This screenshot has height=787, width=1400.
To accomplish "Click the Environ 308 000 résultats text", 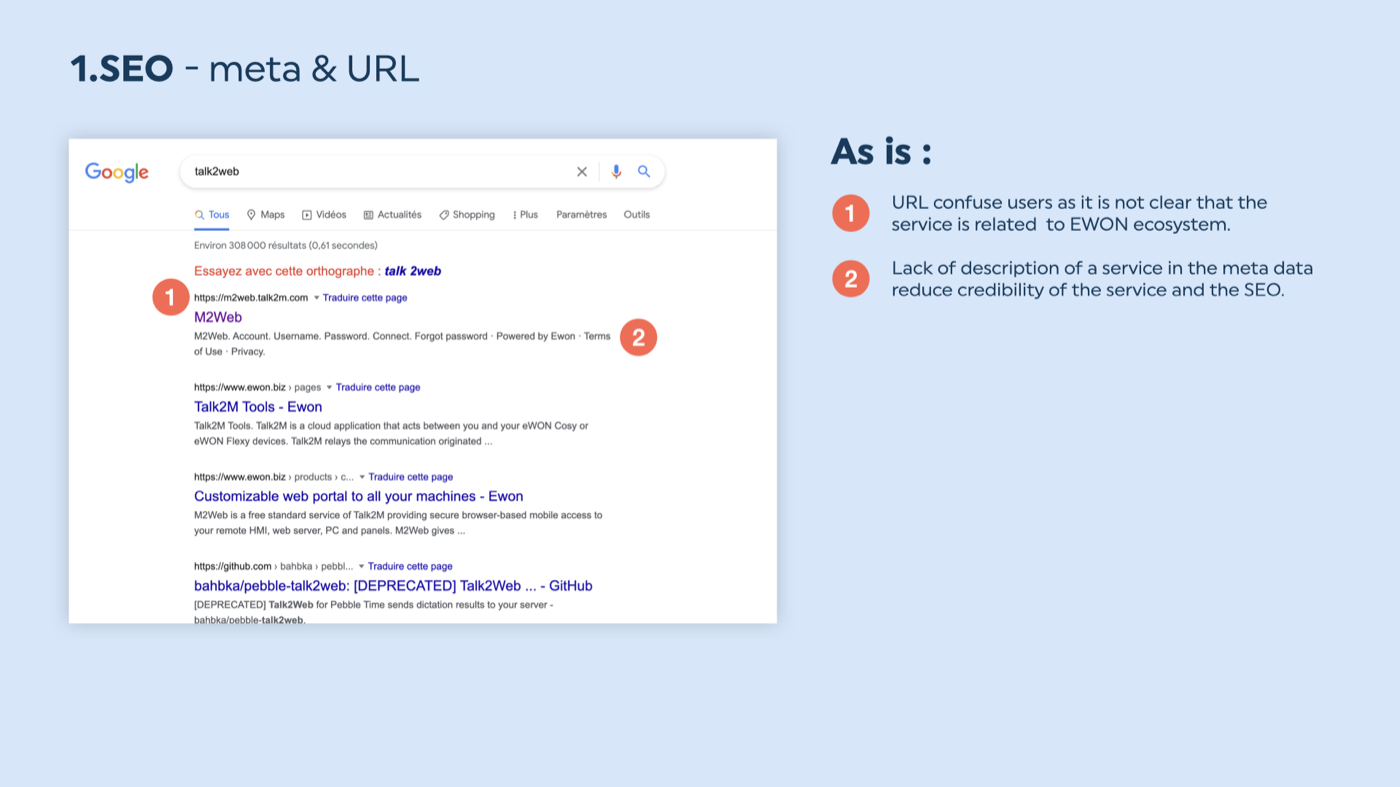I will pyautogui.click(x=286, y=245).
